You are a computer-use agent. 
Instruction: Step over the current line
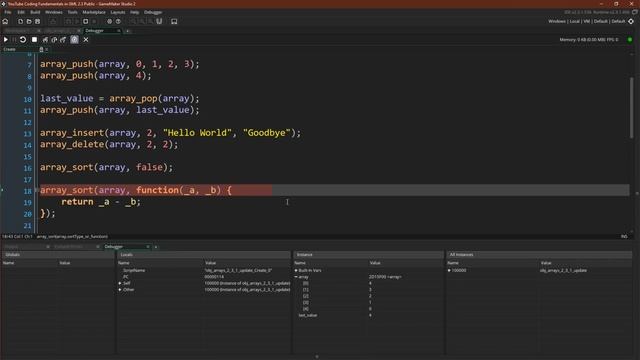[54, 40]
